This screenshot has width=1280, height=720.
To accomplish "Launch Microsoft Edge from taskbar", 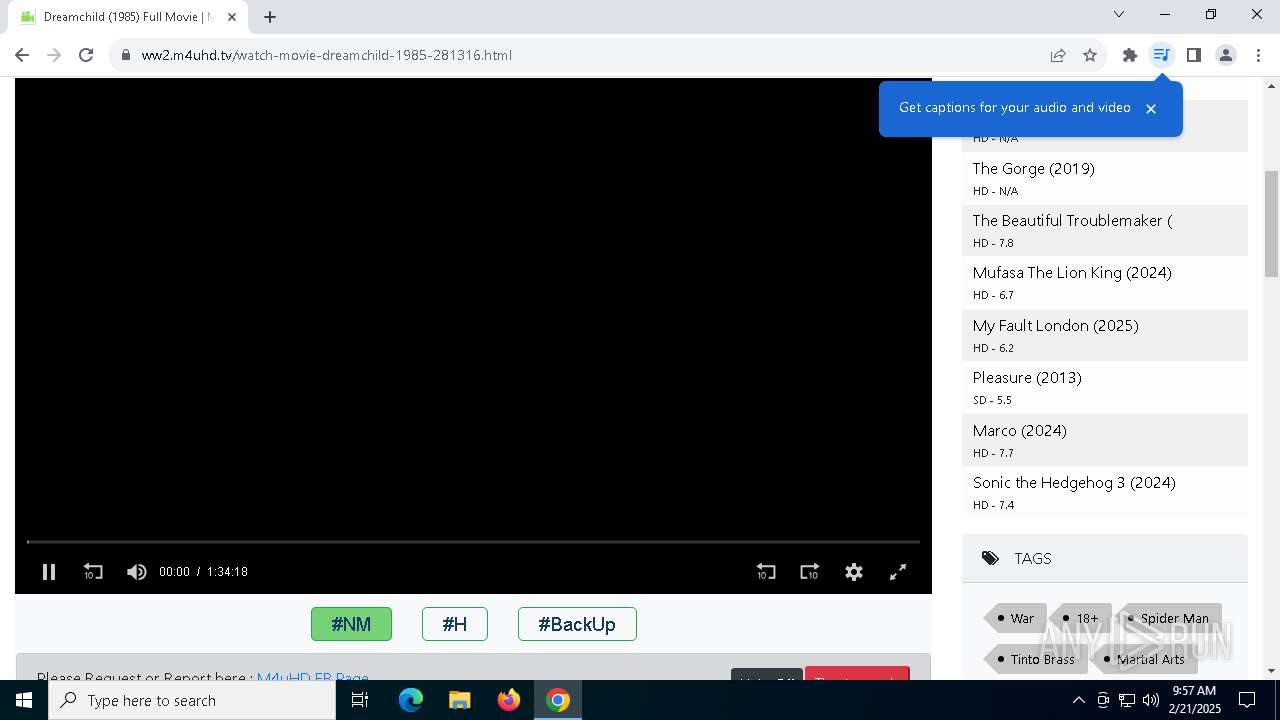I will coord(411,700).
